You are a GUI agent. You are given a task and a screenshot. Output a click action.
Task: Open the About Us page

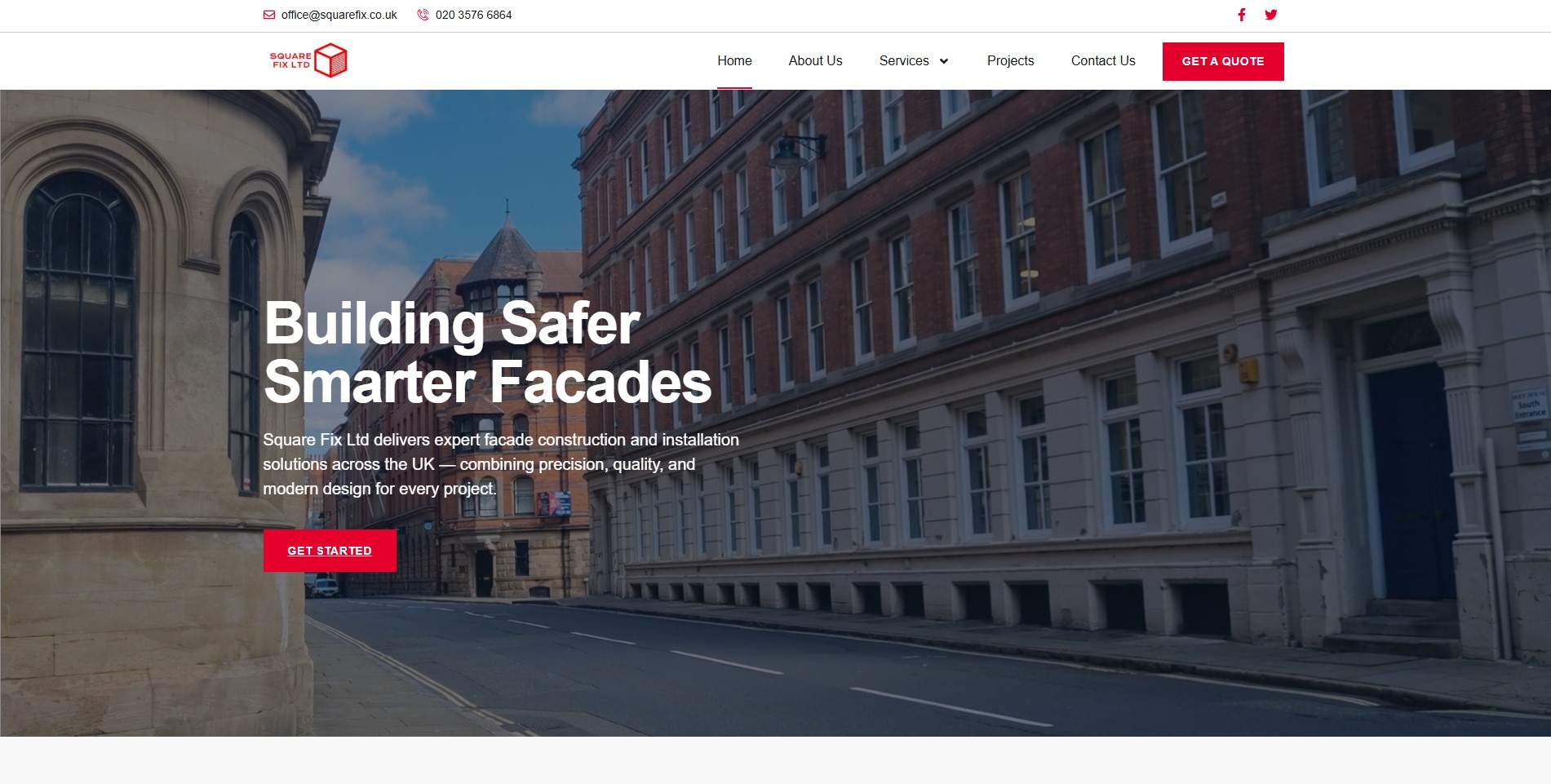pyautogui.click(x=815, y=61)
